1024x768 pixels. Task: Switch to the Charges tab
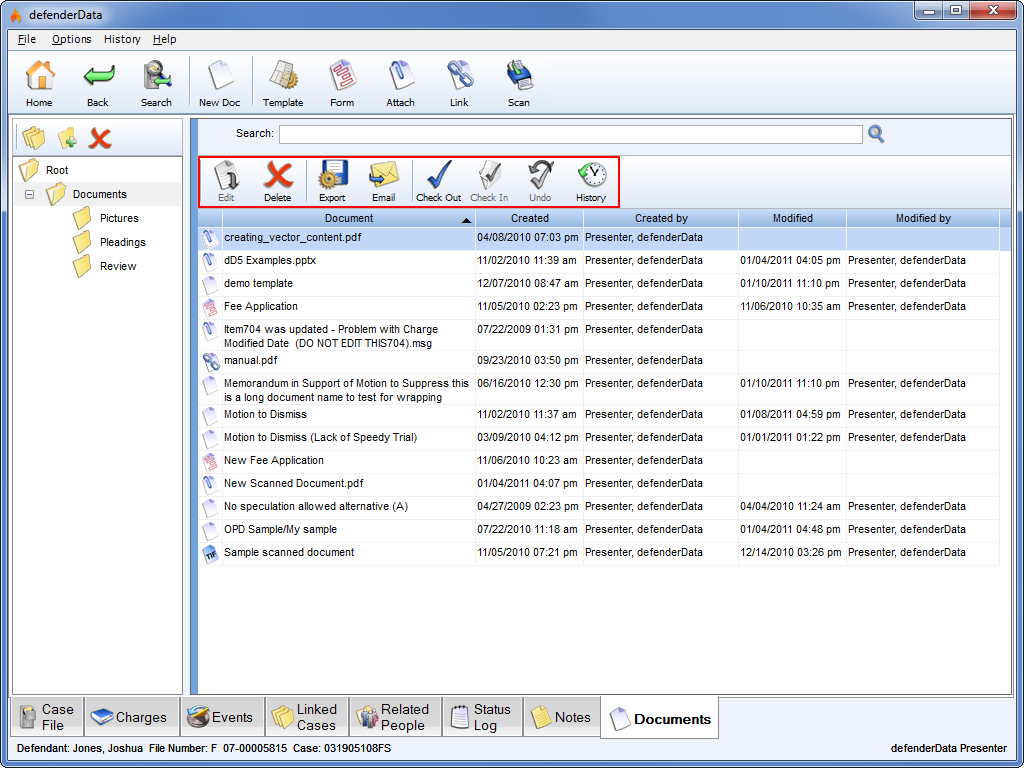click(131, 717)
